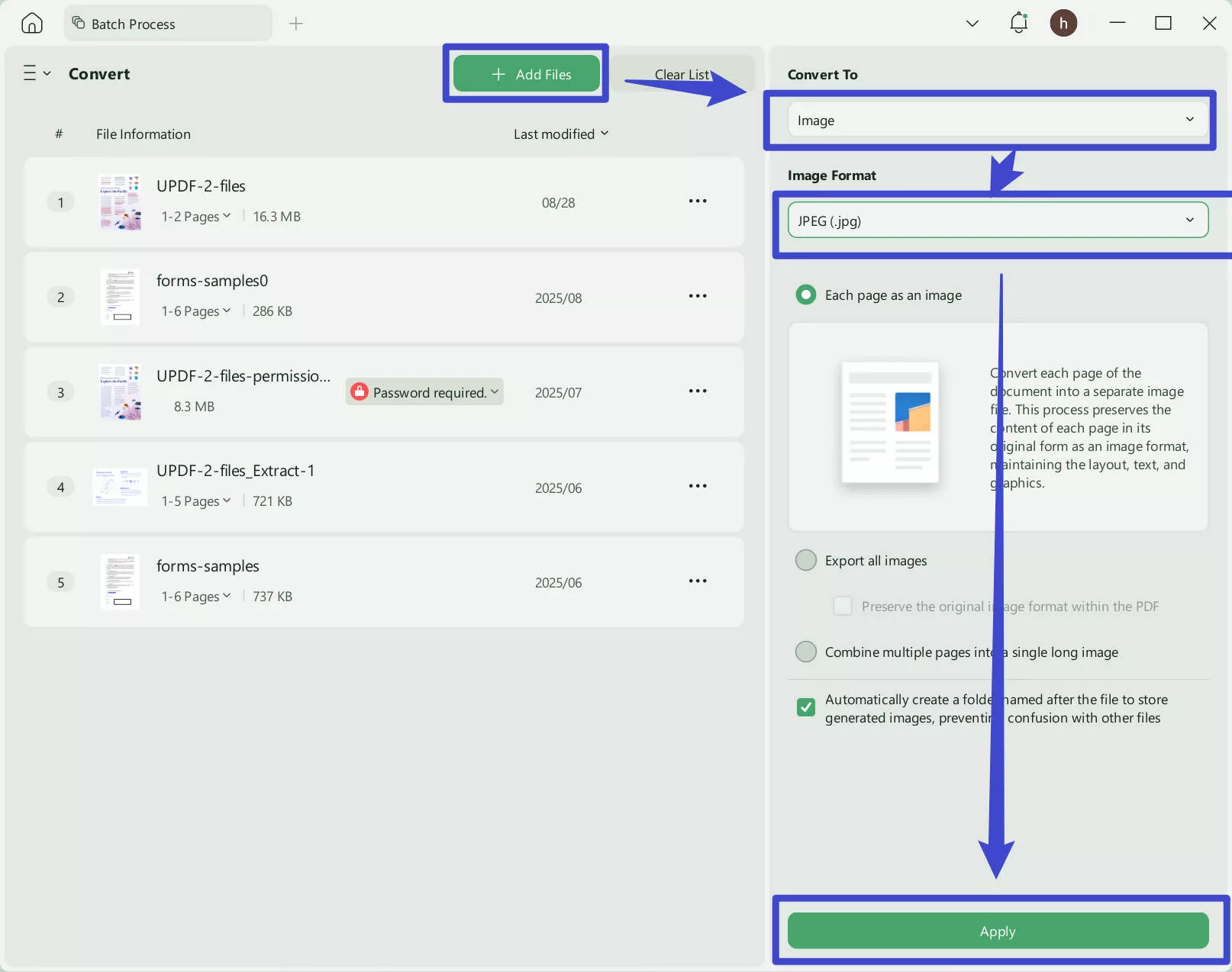The width and height of the screenshot is (1232, 972).
Task: Uncheck automatically create folder option
Action: [806, 708]
